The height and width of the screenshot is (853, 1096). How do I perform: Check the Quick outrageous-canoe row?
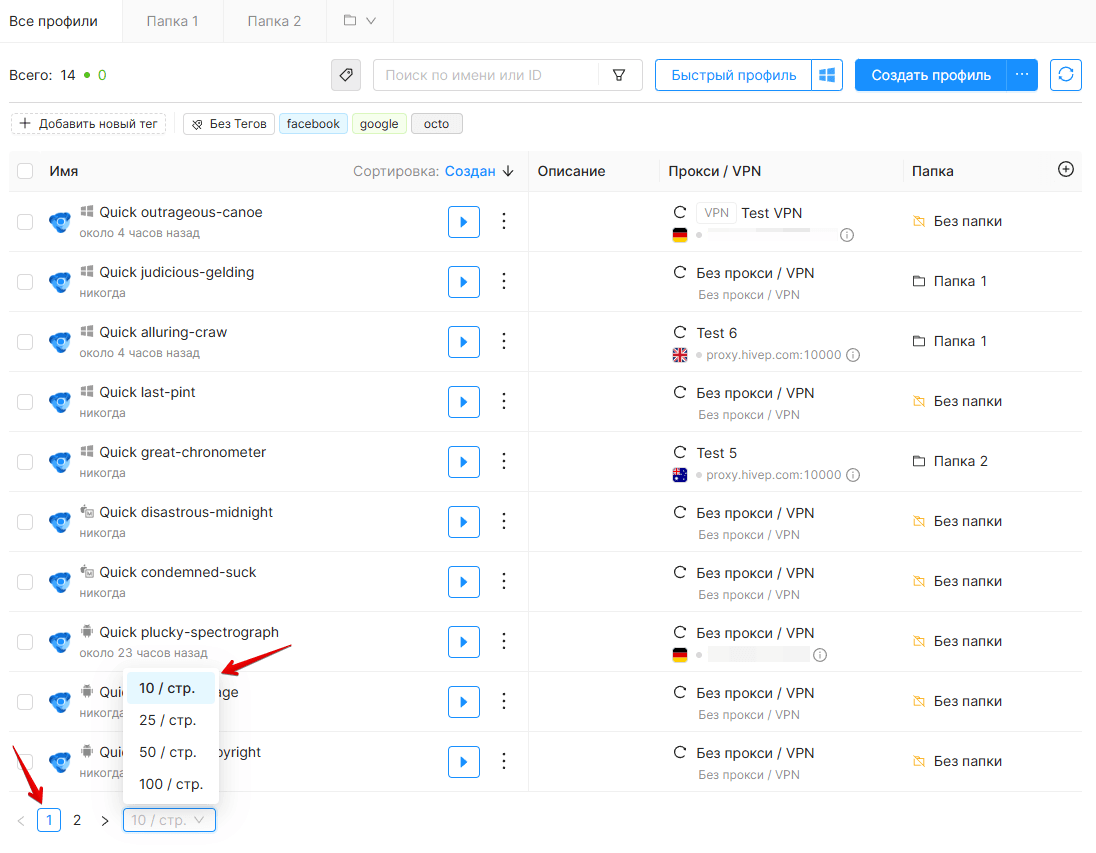[25, 222]
